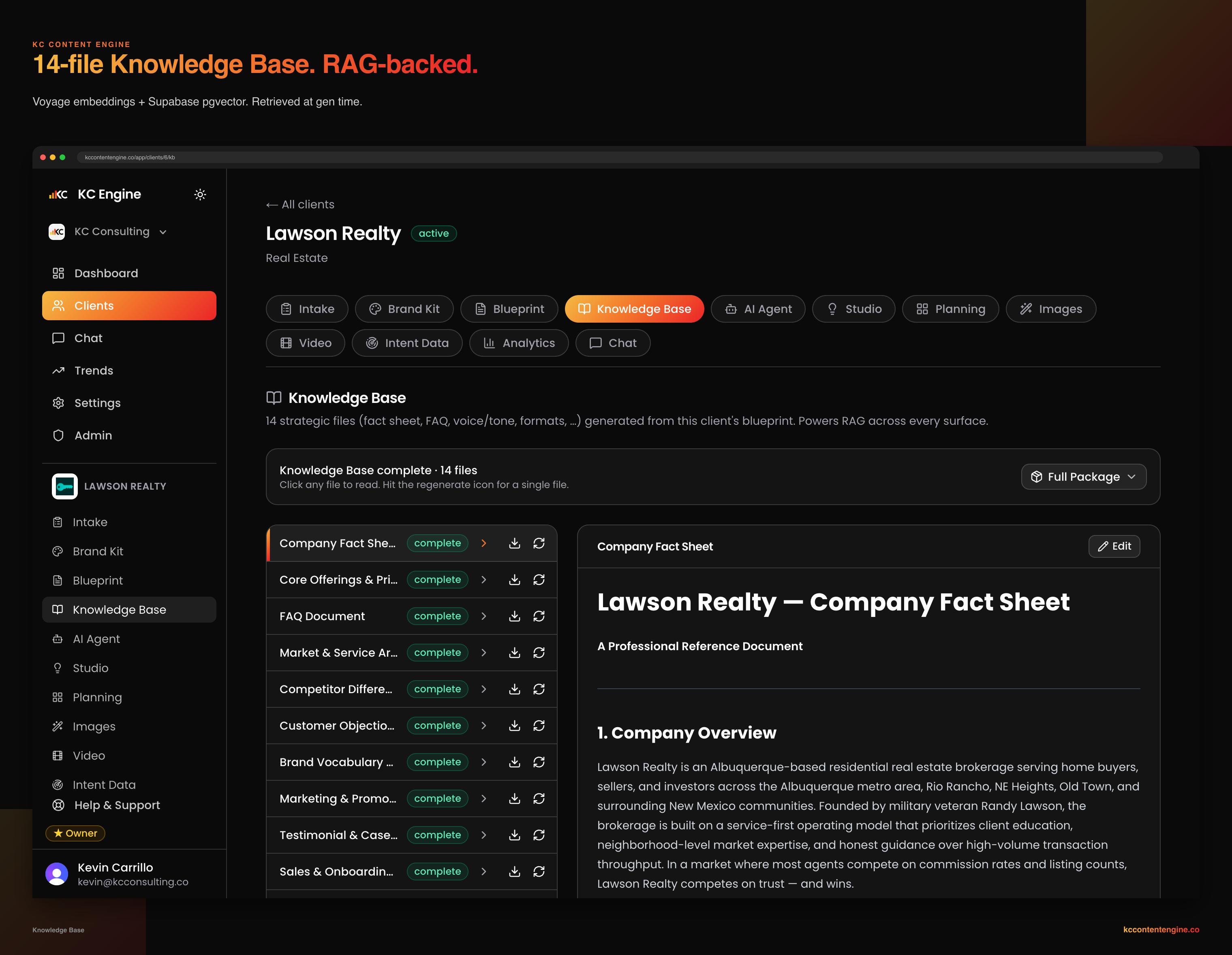Download the Market & Service Area file

[514, 653]
